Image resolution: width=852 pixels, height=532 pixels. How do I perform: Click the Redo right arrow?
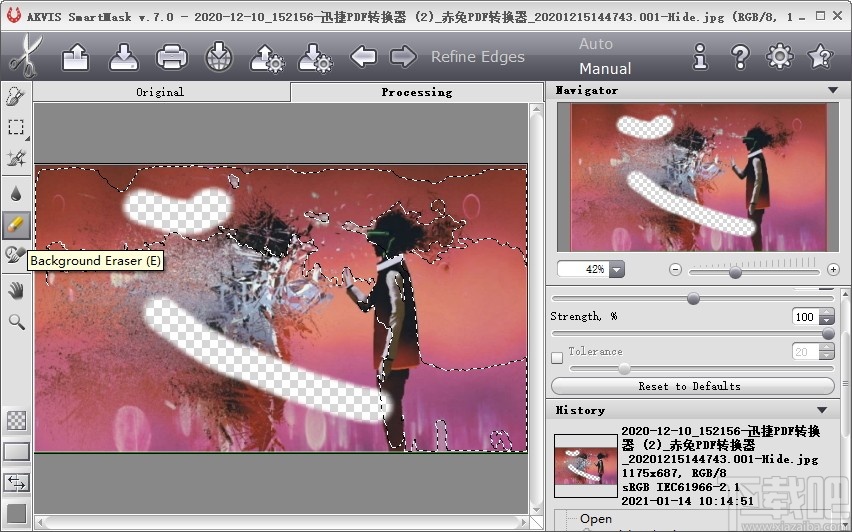(403, 56)
